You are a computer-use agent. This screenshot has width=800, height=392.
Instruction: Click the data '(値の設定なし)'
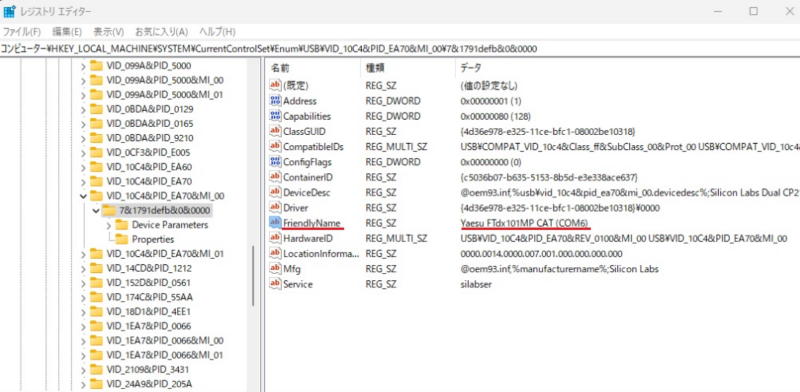488,85
